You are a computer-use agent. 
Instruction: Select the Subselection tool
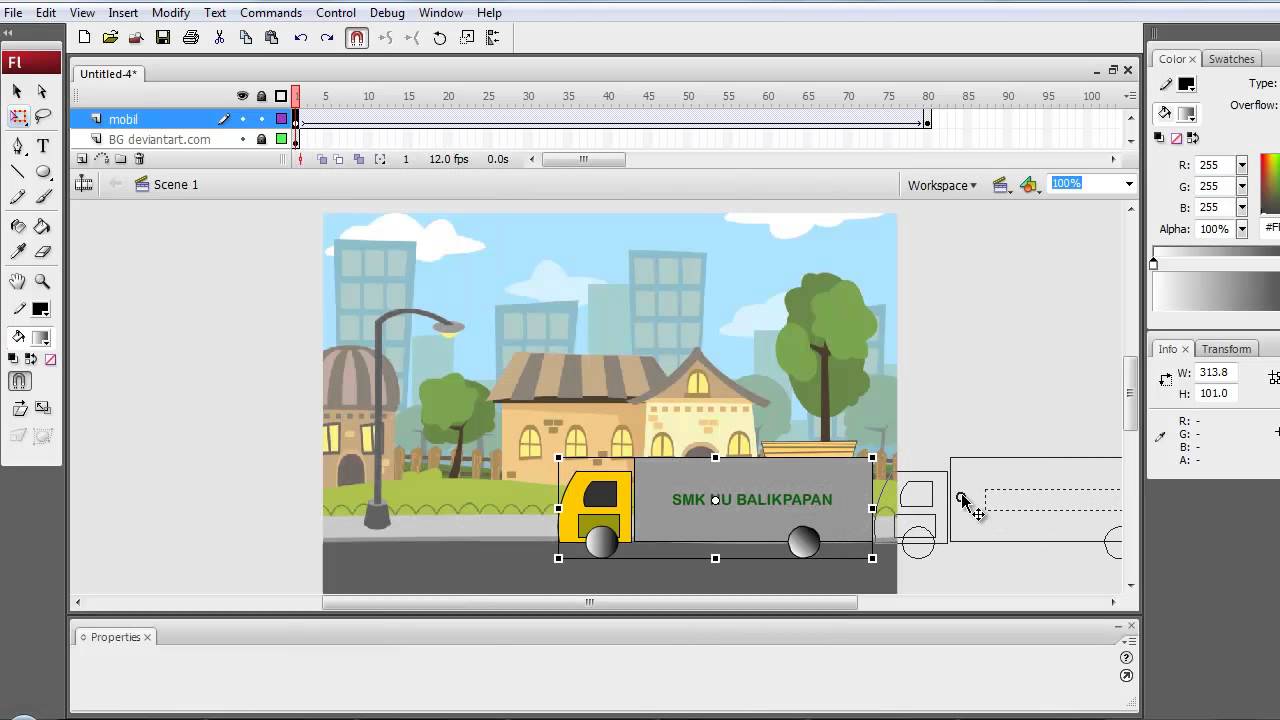click(x=42, y=91)
